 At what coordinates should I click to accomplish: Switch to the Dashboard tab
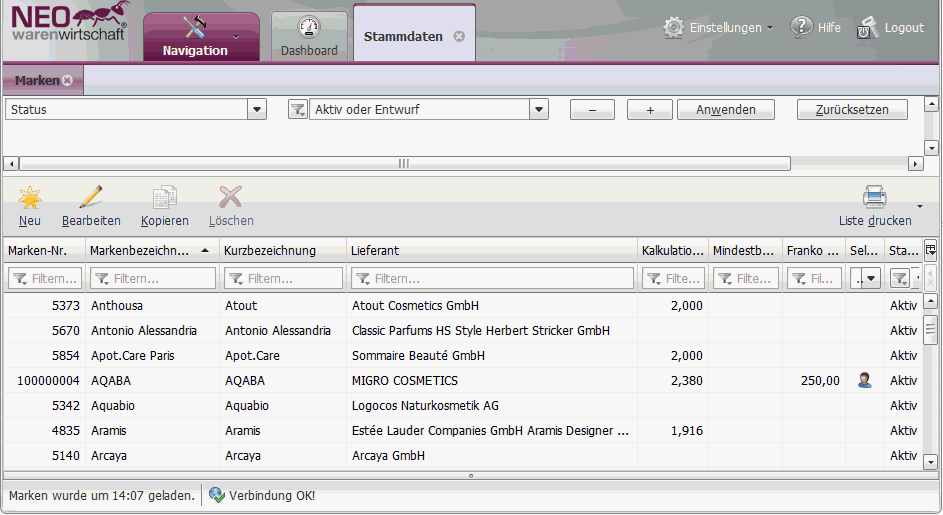coord(309,37)
